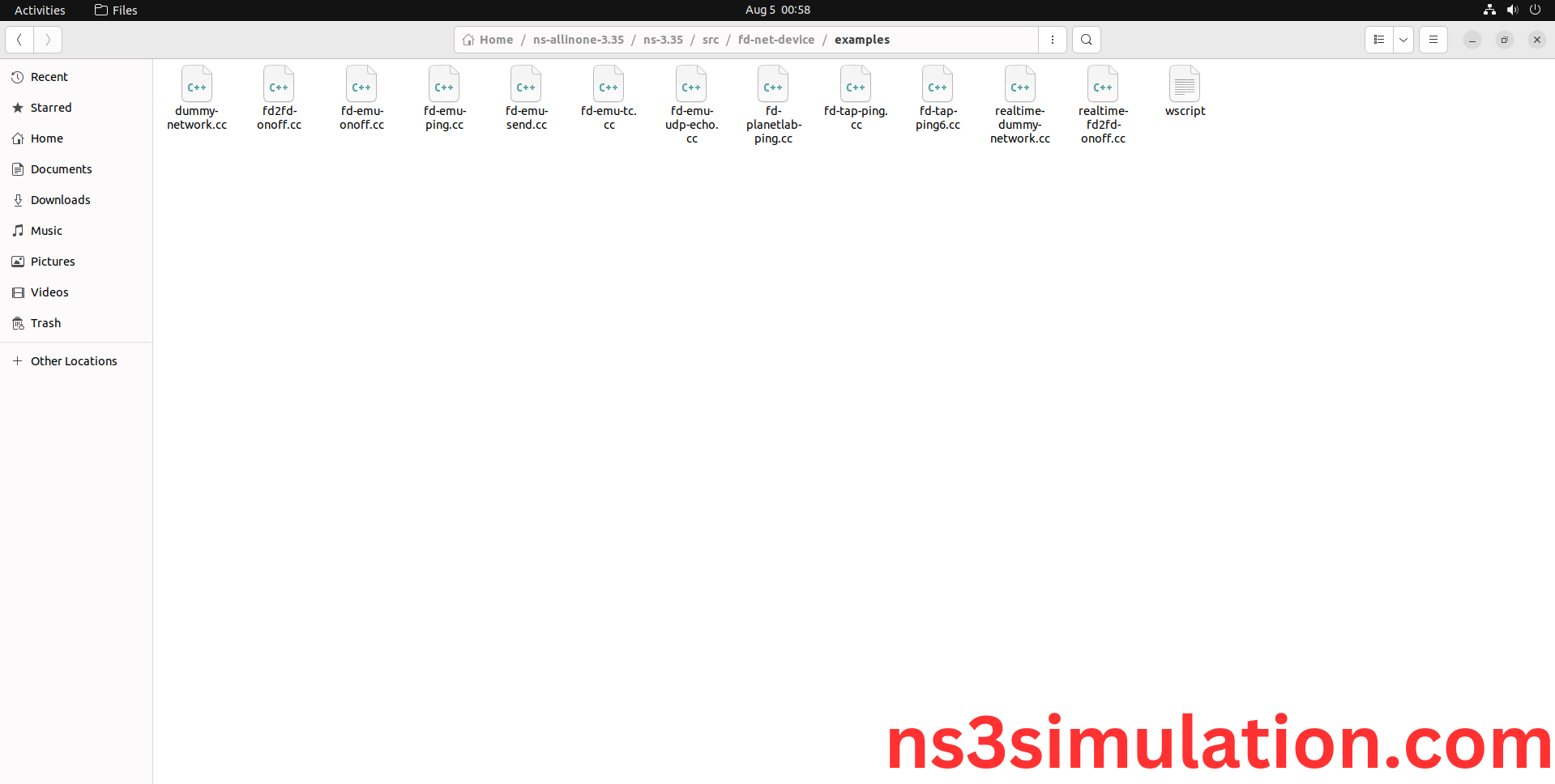Expand Other Locations in the sidebar
This screenshot has width=1555, height=784.
[x=74, y=361]
